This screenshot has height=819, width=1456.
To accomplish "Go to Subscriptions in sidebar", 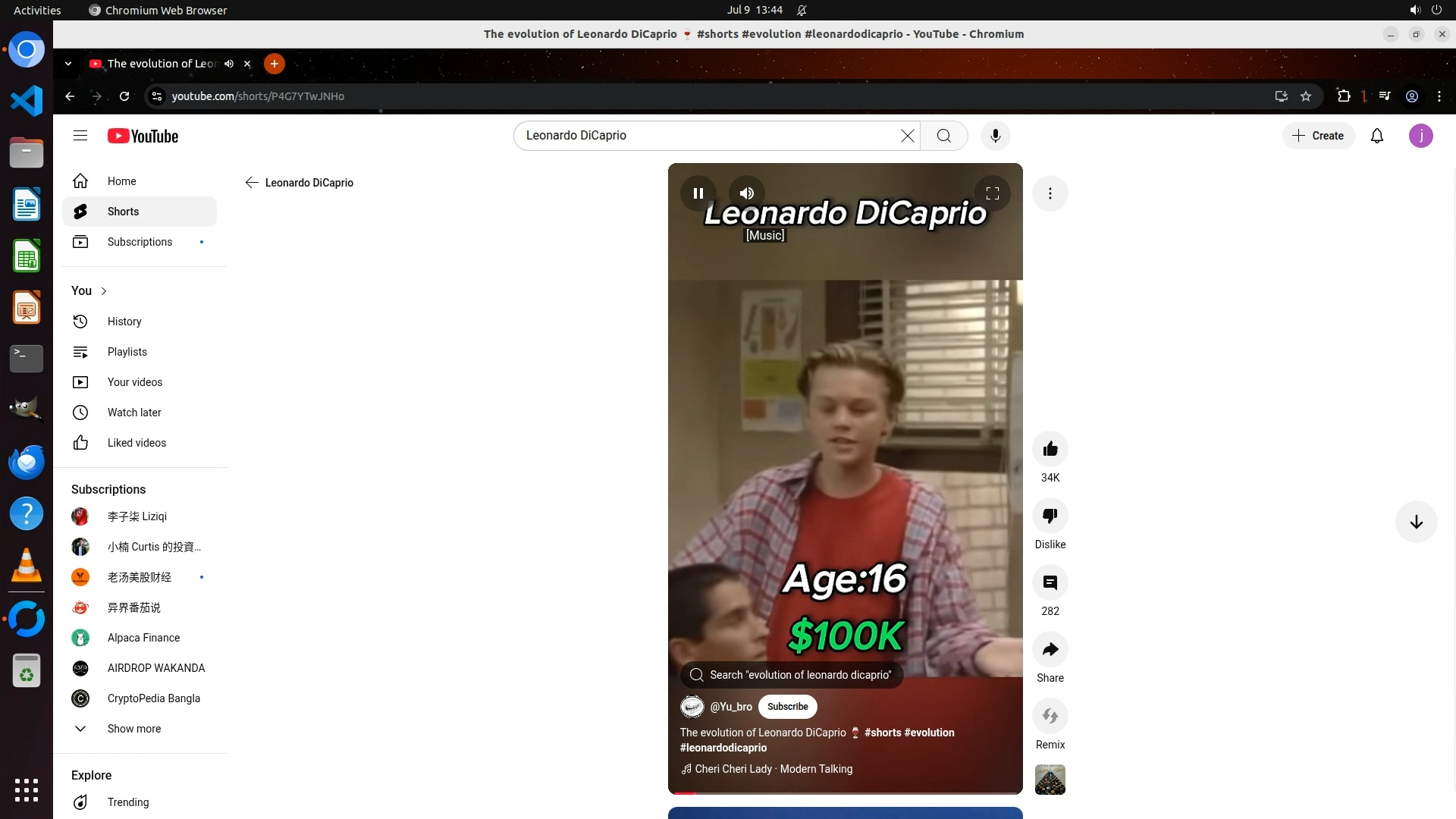I will tap(140, 242).
